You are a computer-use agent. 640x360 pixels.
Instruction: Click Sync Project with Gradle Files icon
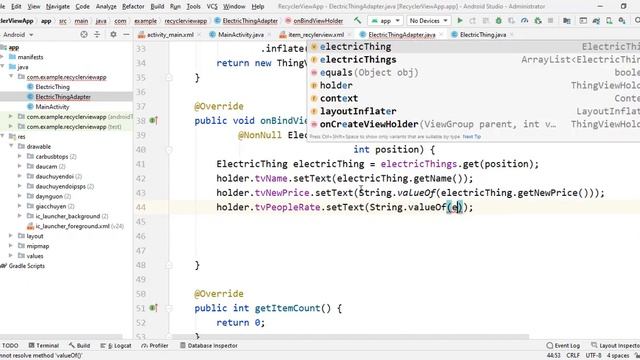[596, 20]
